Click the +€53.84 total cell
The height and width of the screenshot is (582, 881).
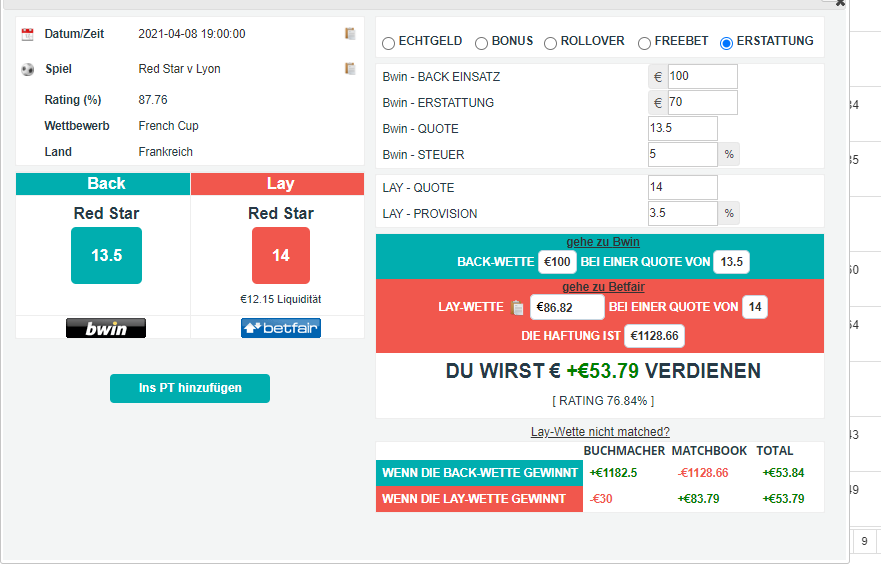(x=783, y=473)
